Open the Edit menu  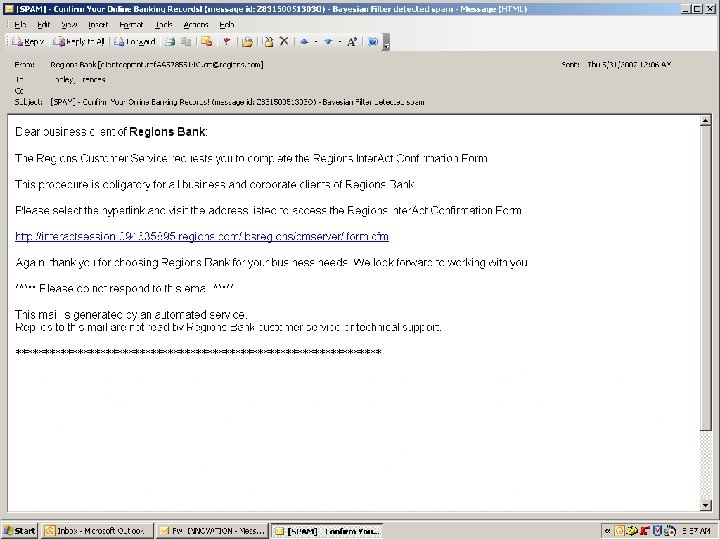[44, 25]
